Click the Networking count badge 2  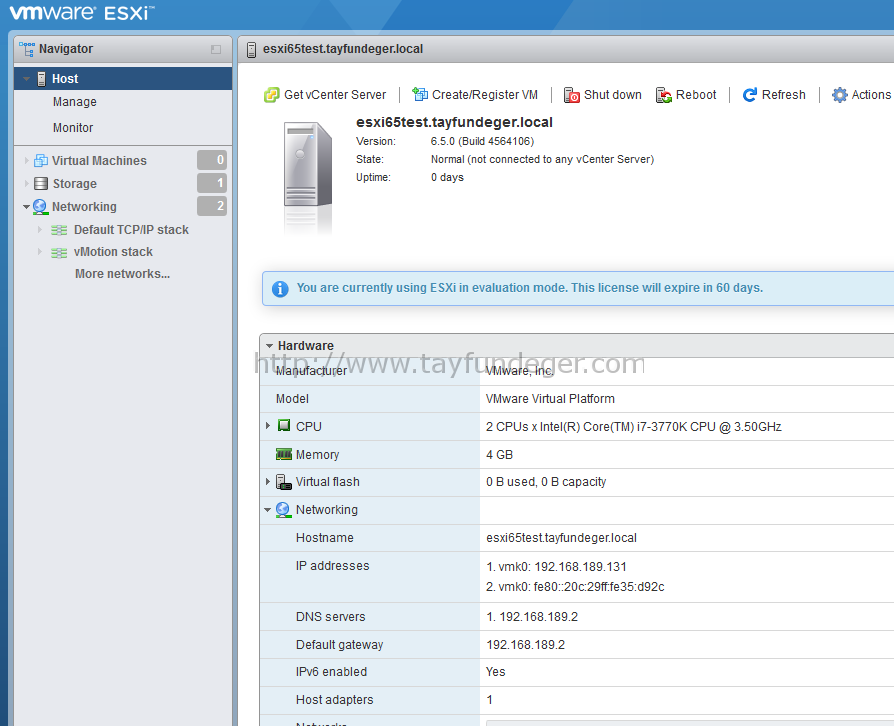pyautogui.click(x=212, y=206)
